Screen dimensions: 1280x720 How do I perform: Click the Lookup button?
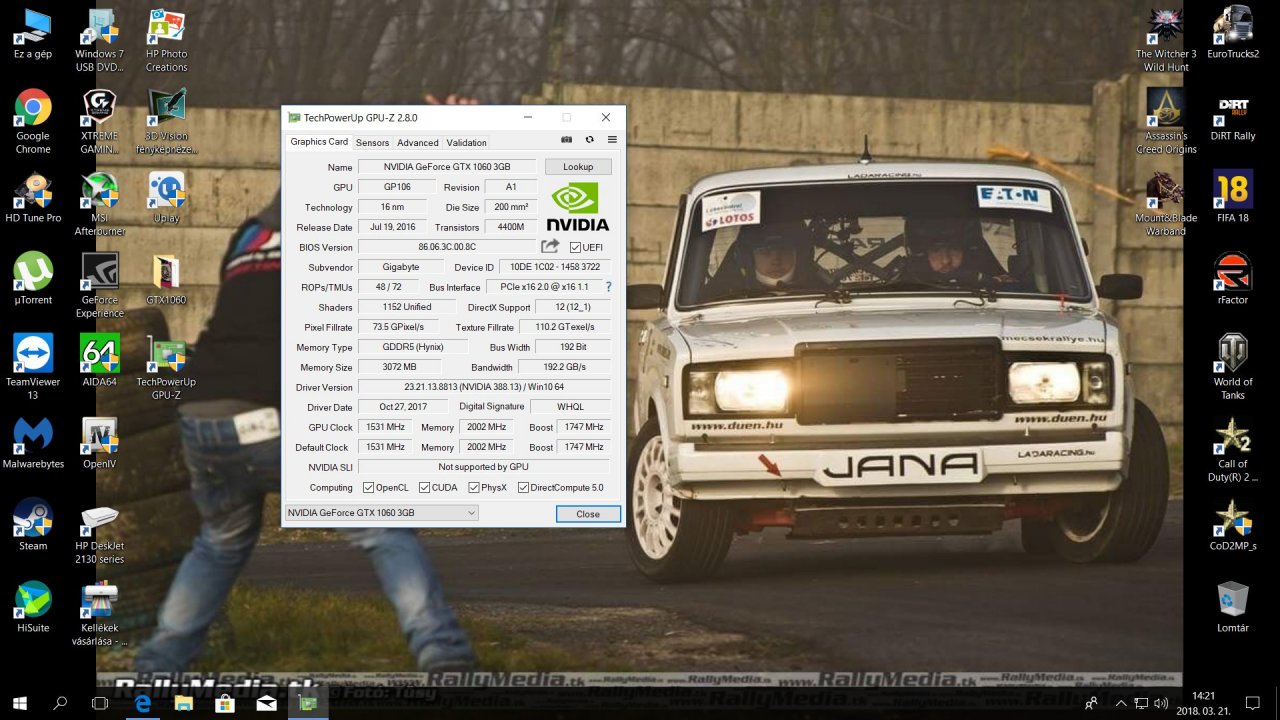578,167
